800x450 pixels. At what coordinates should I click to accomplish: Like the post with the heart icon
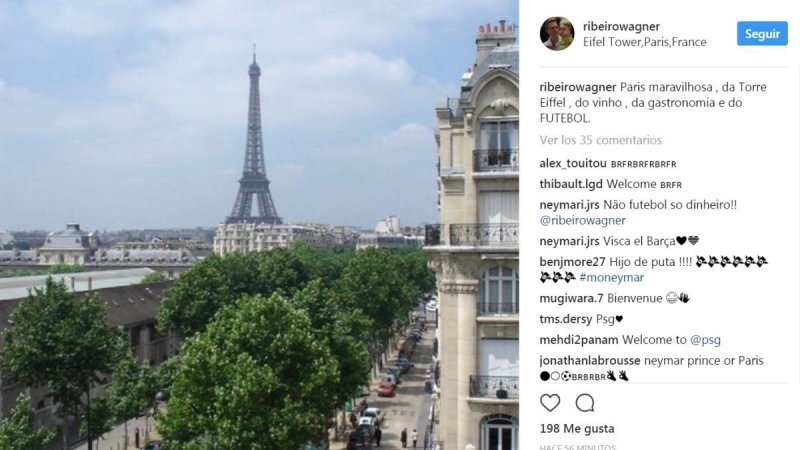point(550,403)
